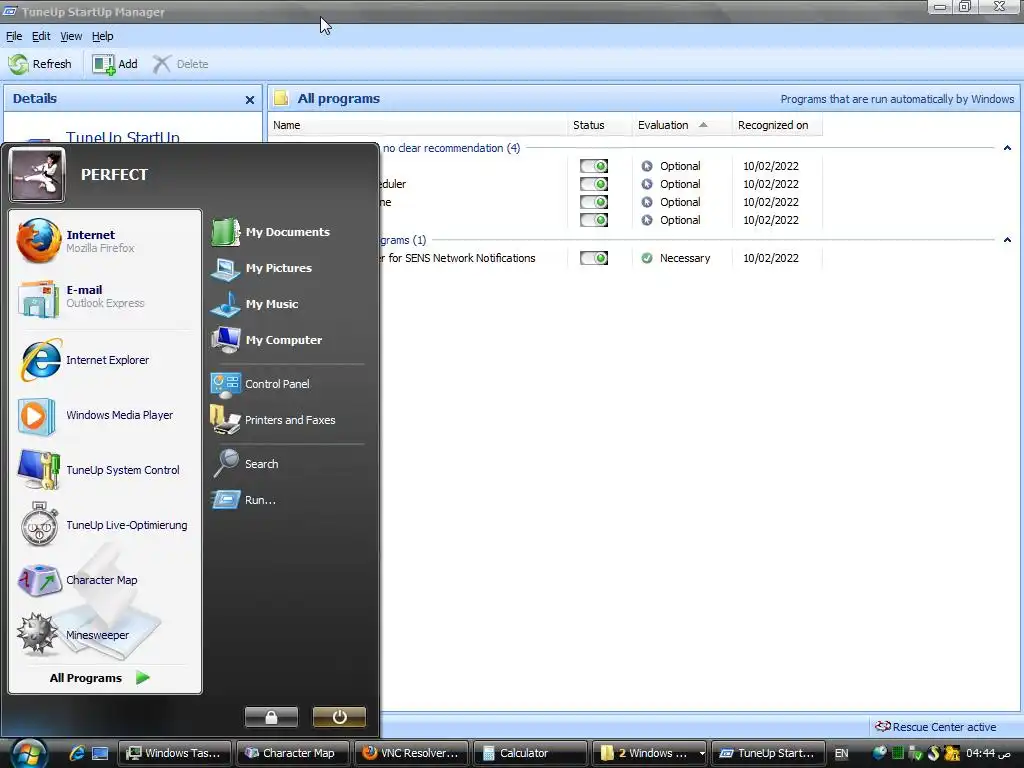This screenshot has width=1024, height=768.
Task: Open Character Map from Start menu
Action: [104, 580]
